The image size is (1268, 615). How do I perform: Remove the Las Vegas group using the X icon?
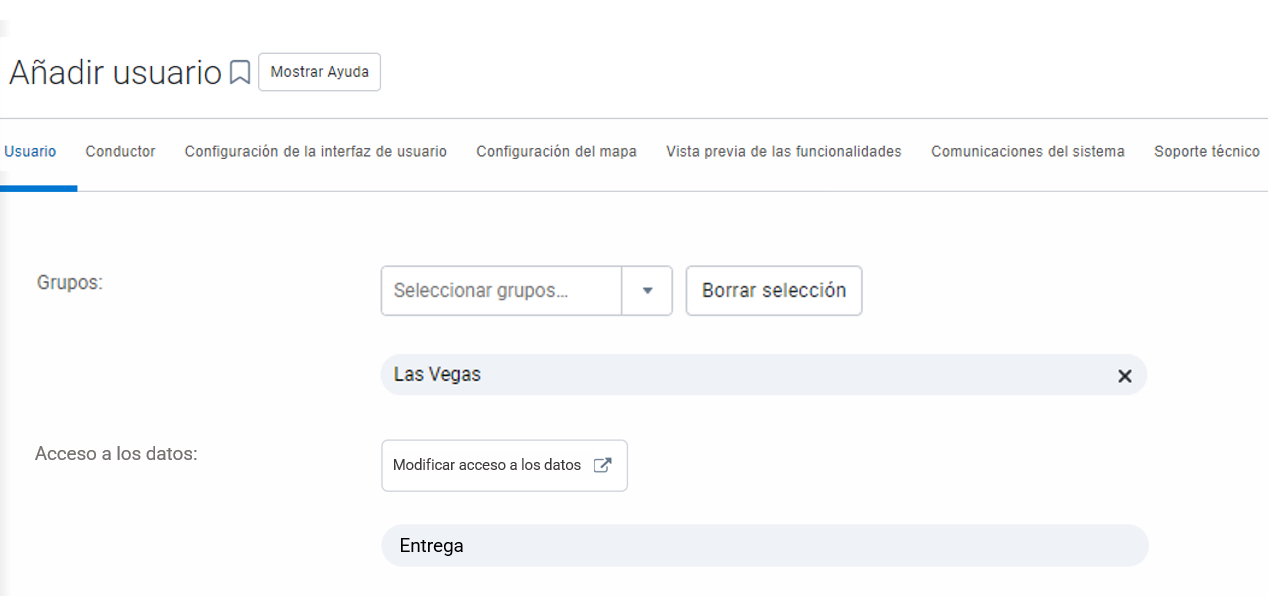(1124, 375)
